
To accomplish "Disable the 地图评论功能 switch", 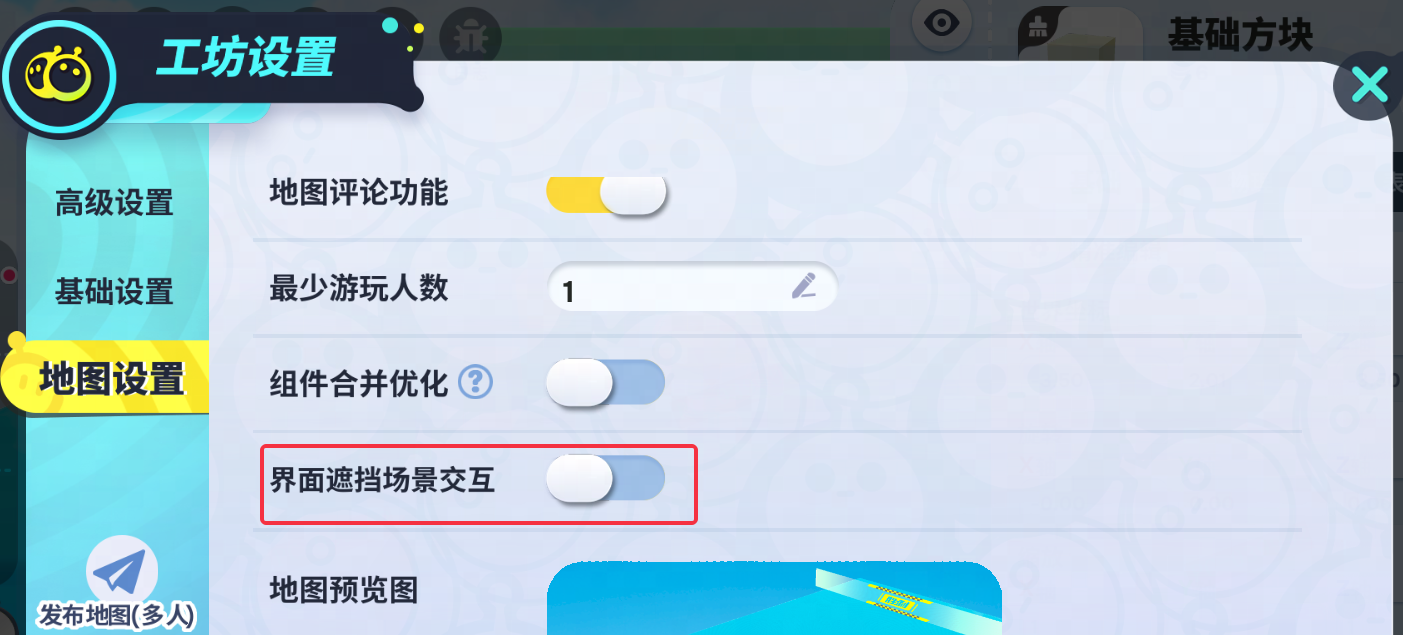I will point(606,195).
